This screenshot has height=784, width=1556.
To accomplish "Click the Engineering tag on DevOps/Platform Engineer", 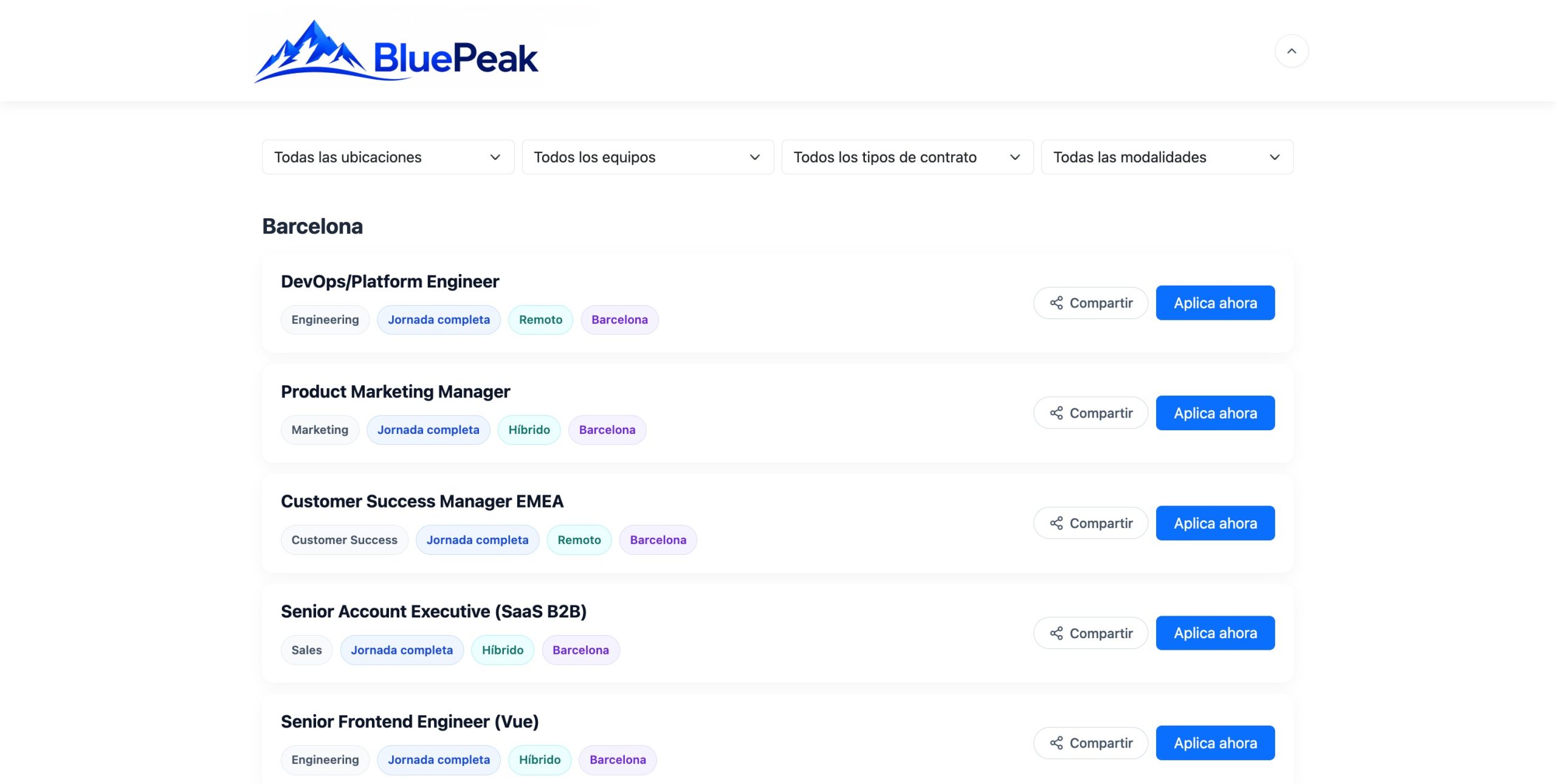I will [325, 320].
